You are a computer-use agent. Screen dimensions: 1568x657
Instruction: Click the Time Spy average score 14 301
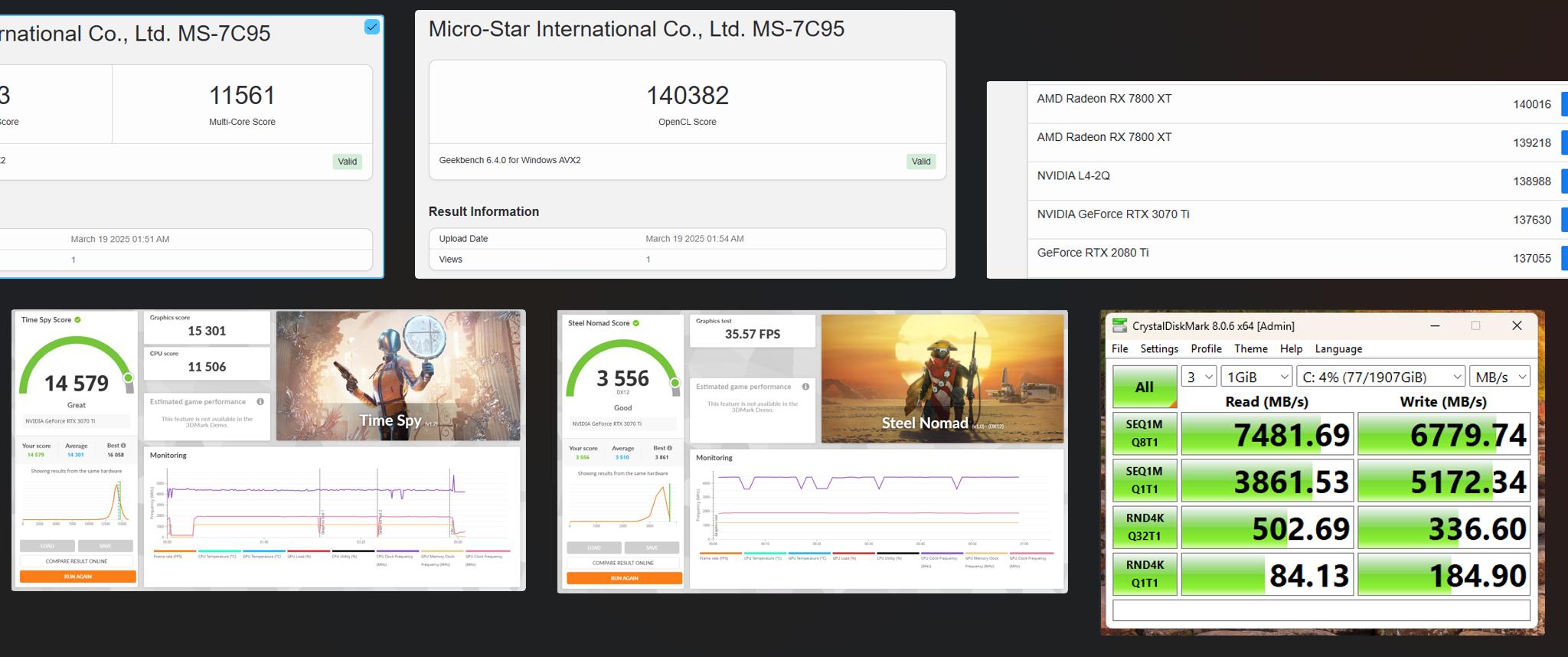coord(76,455)
